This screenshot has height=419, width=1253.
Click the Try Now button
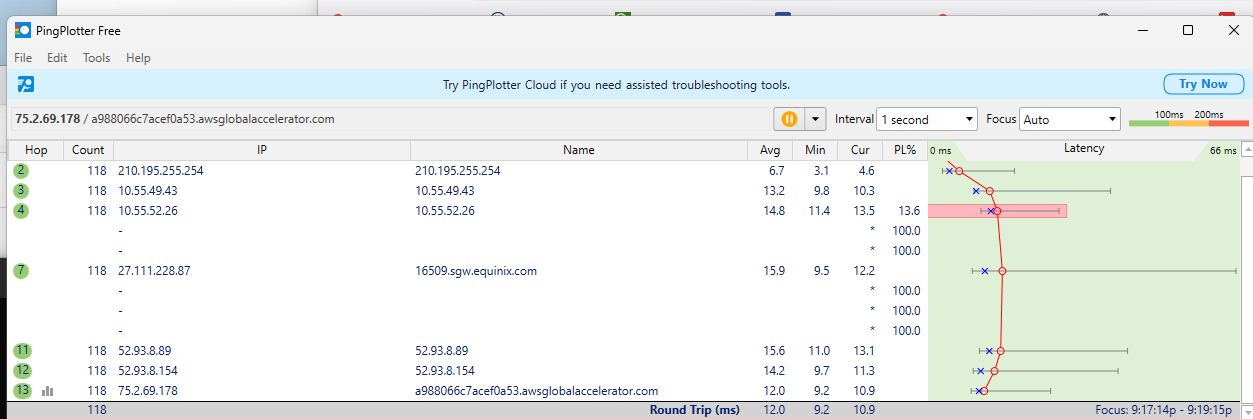(x=1202, y=84)
